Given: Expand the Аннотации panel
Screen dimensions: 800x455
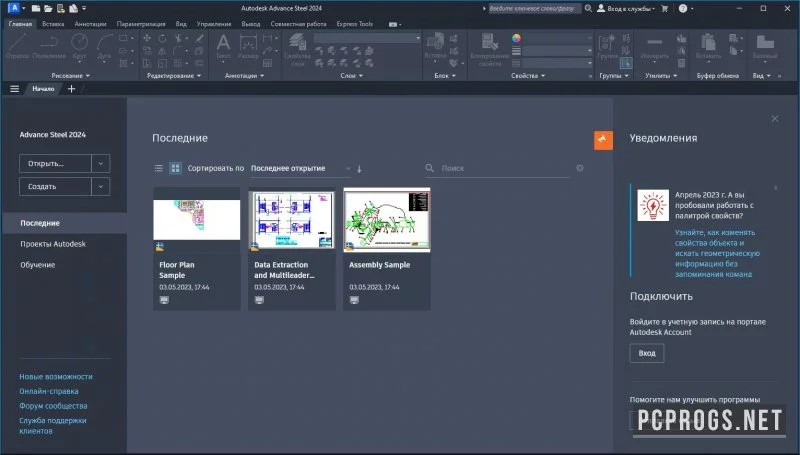Looking at the screenshot, I should [x=244, y=75].
